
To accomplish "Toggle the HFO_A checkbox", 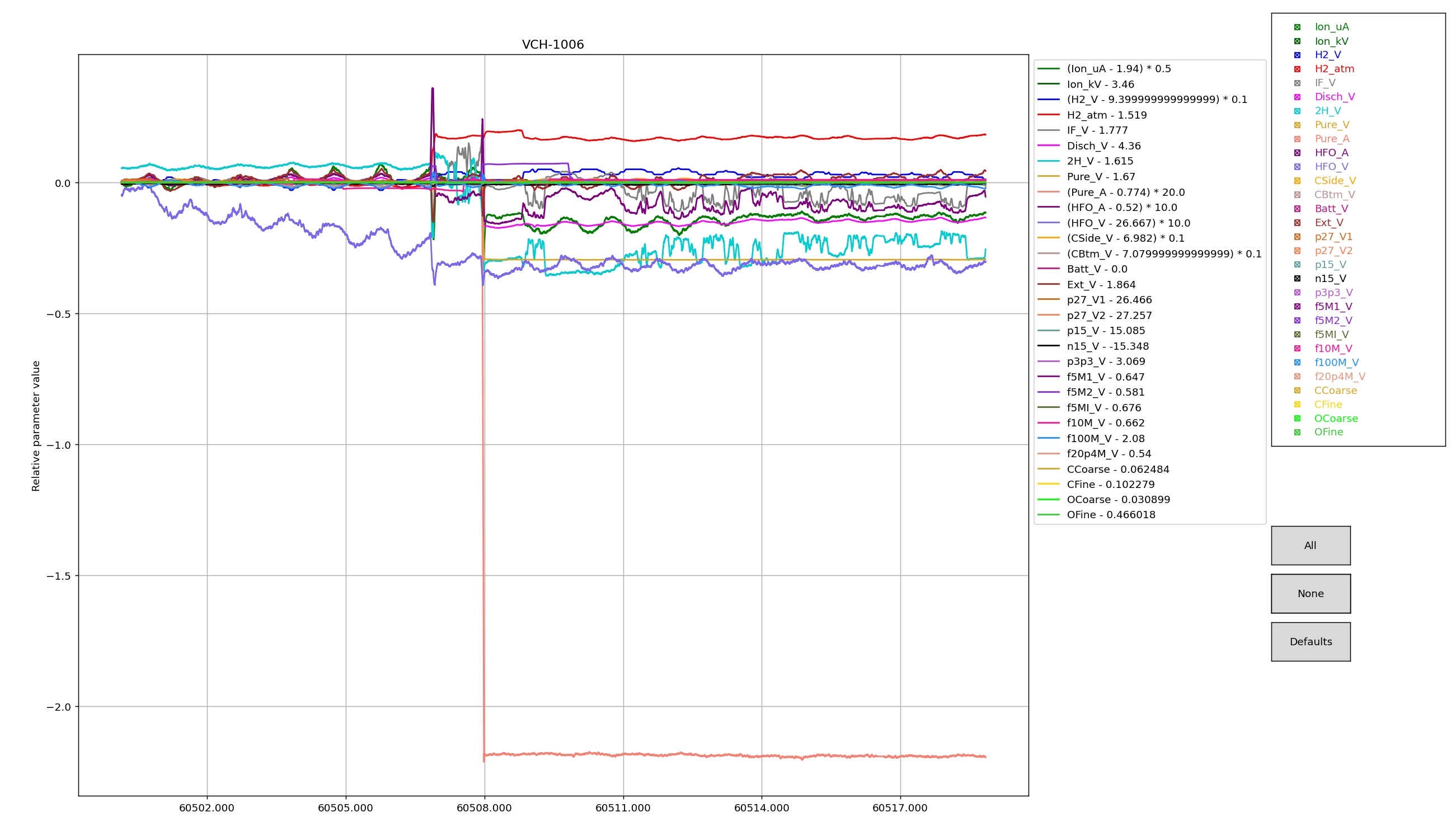I will click(1297, 153).
